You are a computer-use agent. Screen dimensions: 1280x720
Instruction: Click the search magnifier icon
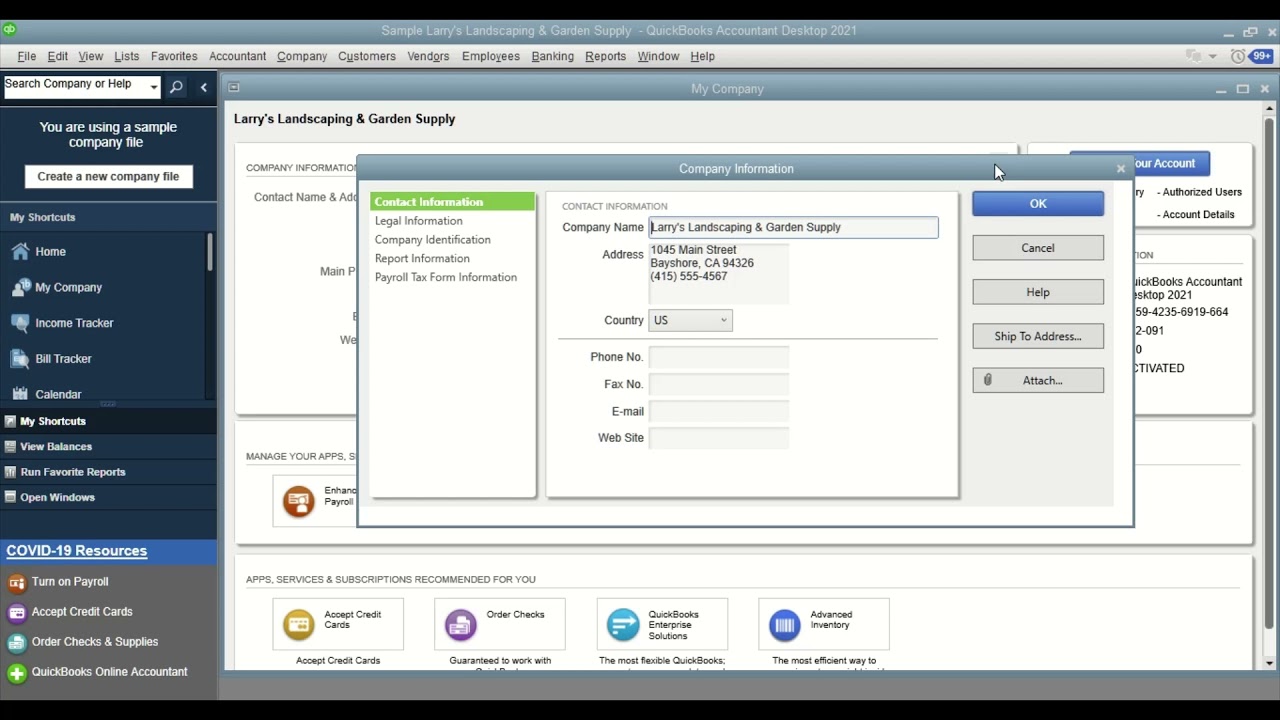[176, 87]
